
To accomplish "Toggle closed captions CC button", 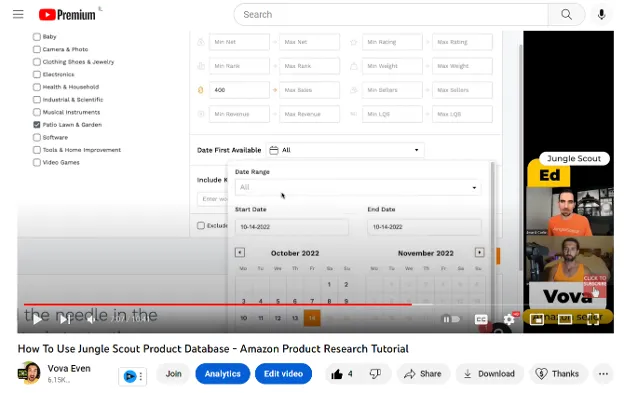I will 481,319.
